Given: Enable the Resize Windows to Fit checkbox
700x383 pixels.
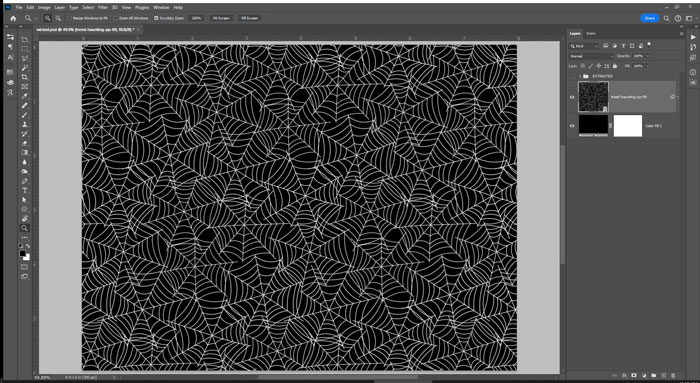Looking at the screenshot, I should click(x=70, y=18).
